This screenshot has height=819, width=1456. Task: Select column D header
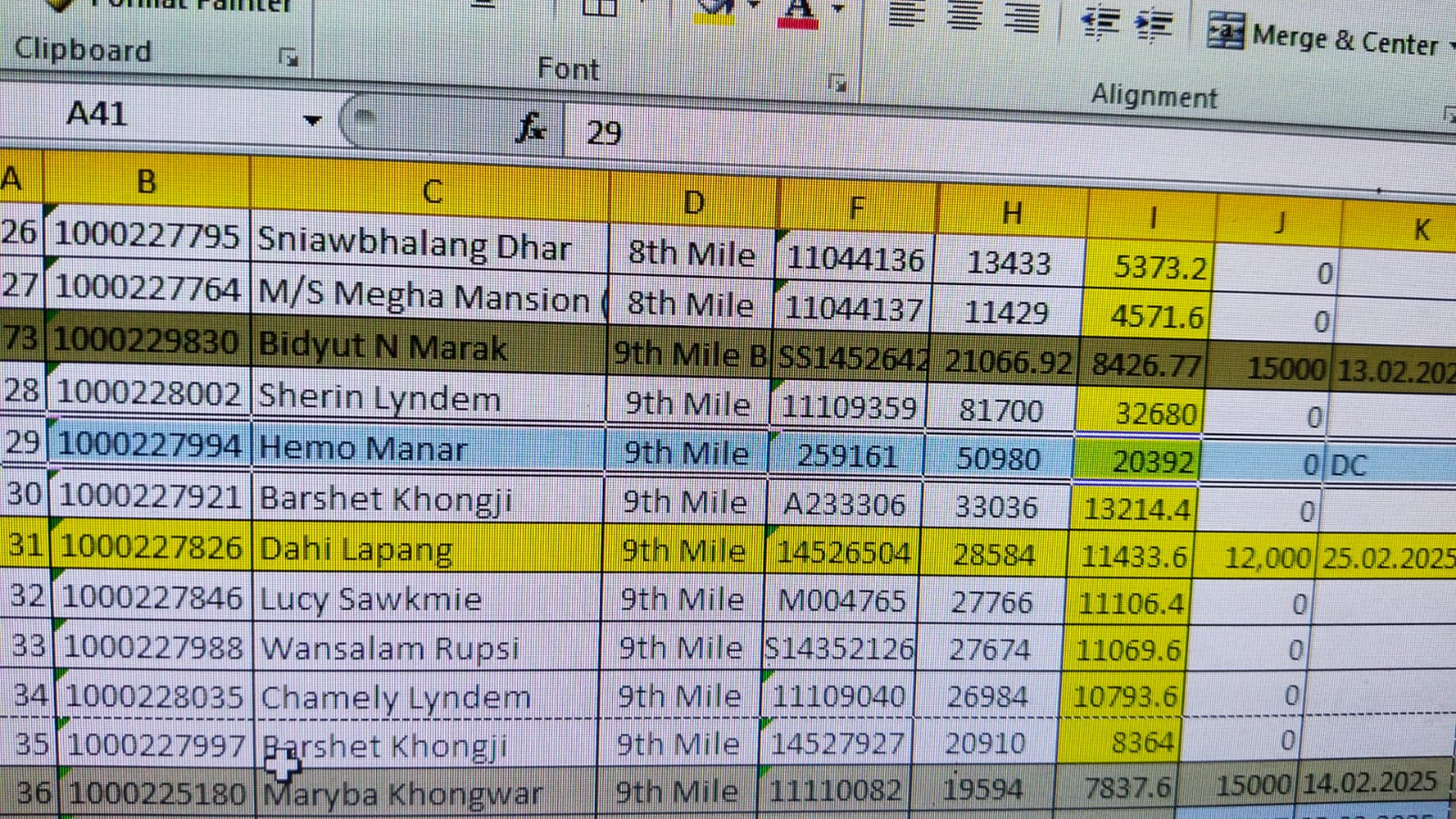(694, 202)
